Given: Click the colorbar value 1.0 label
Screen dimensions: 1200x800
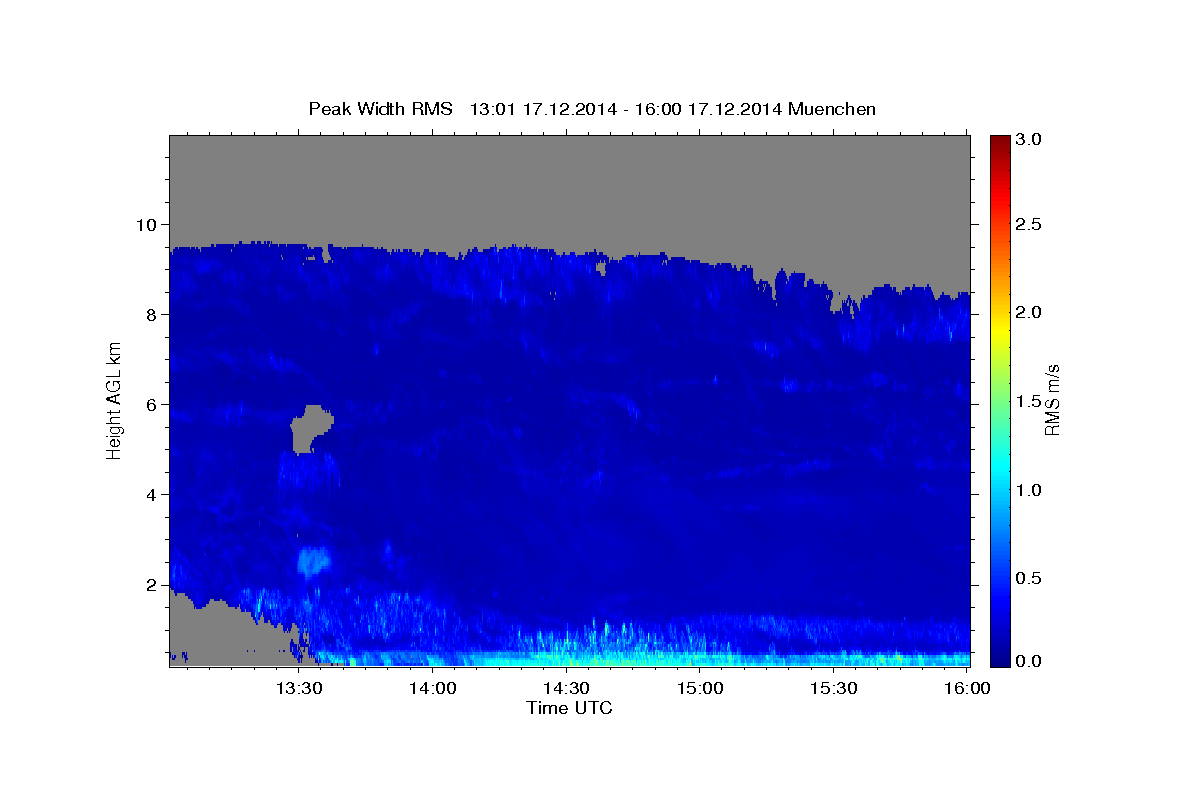Looking at the screenshot, I should tap(1028, 490).
